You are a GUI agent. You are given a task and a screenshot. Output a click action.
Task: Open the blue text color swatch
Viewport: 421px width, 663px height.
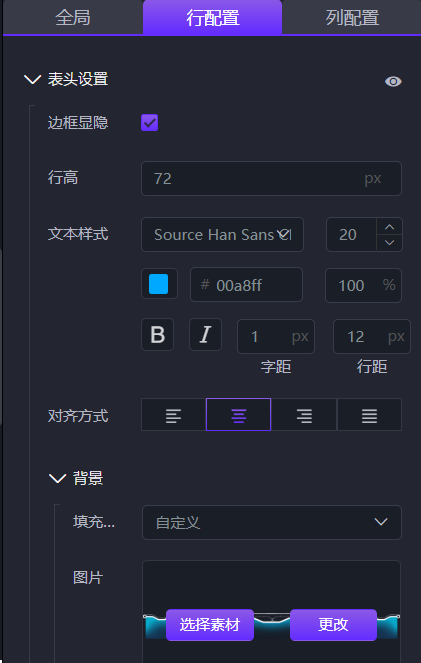point(159,284)
